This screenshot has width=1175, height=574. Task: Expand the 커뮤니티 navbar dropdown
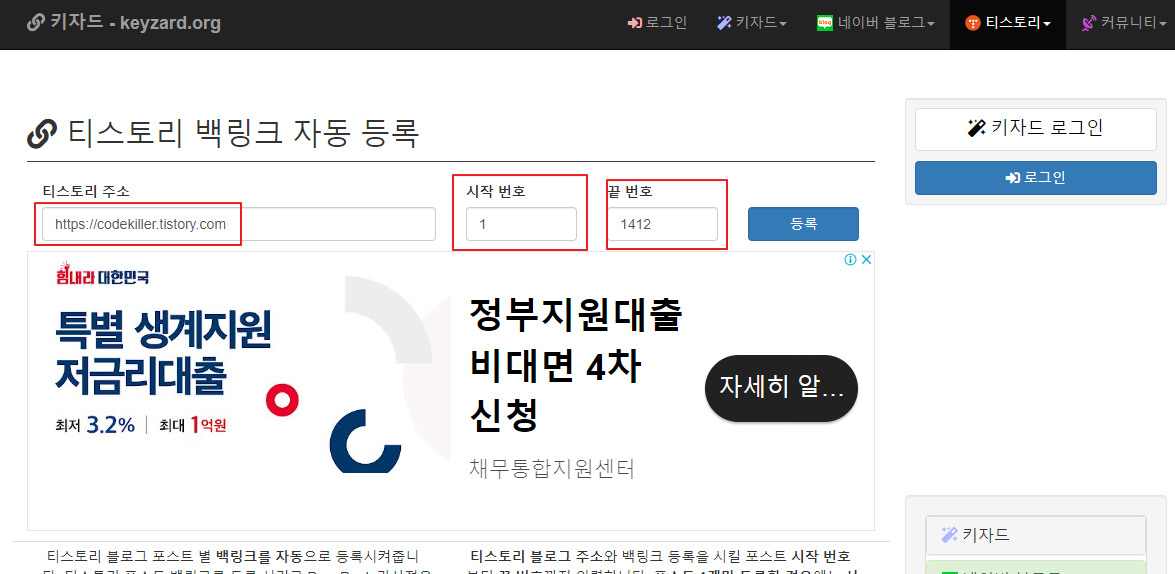1123,23
